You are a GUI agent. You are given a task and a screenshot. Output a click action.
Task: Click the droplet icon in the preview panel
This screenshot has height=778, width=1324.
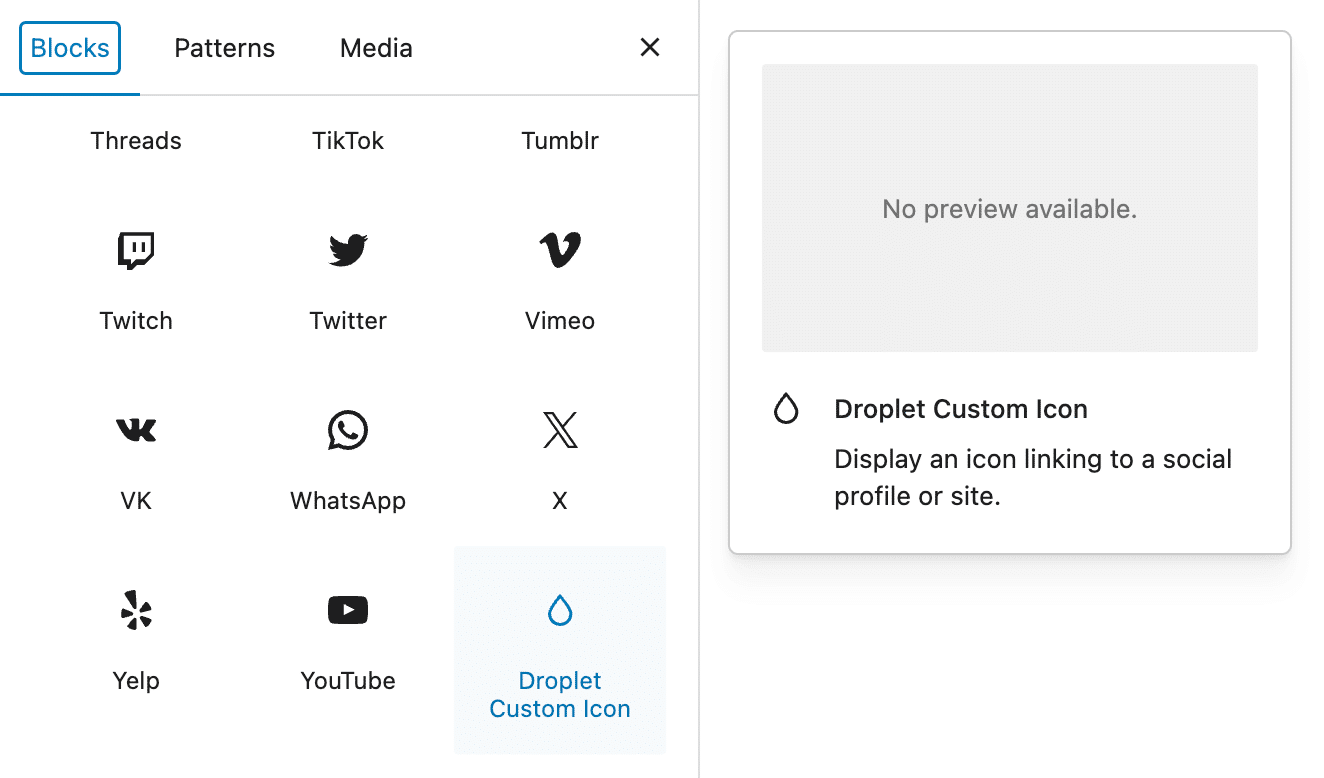click(787, 409)
